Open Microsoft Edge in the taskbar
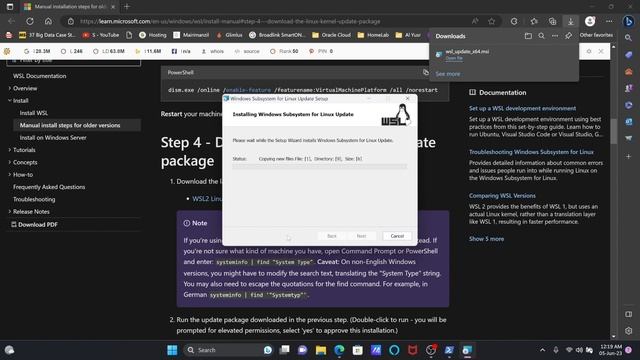Screen dimensions: 640x360 point(339,350)
